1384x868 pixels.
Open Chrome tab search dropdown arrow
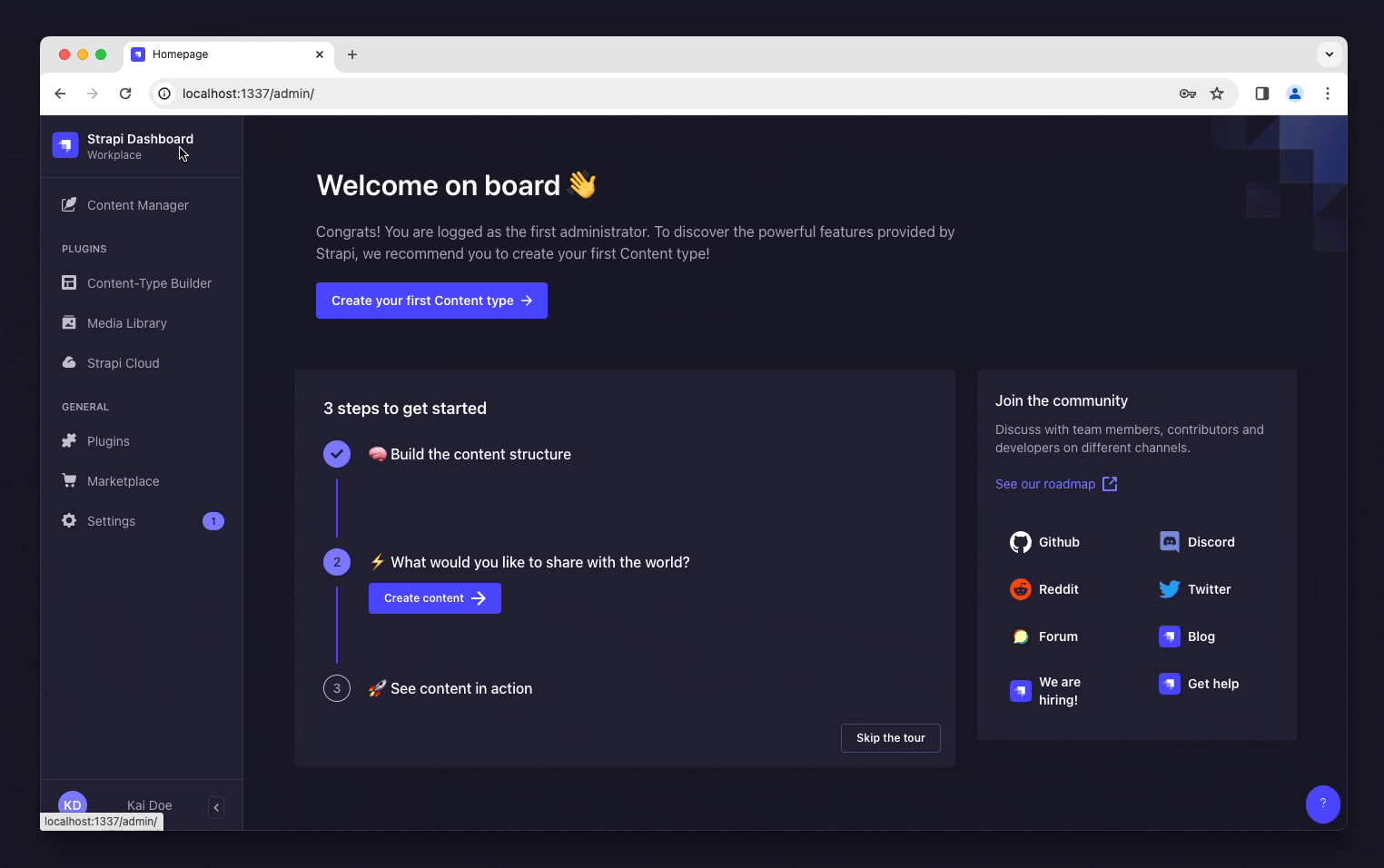click(x=1329, y=54)
